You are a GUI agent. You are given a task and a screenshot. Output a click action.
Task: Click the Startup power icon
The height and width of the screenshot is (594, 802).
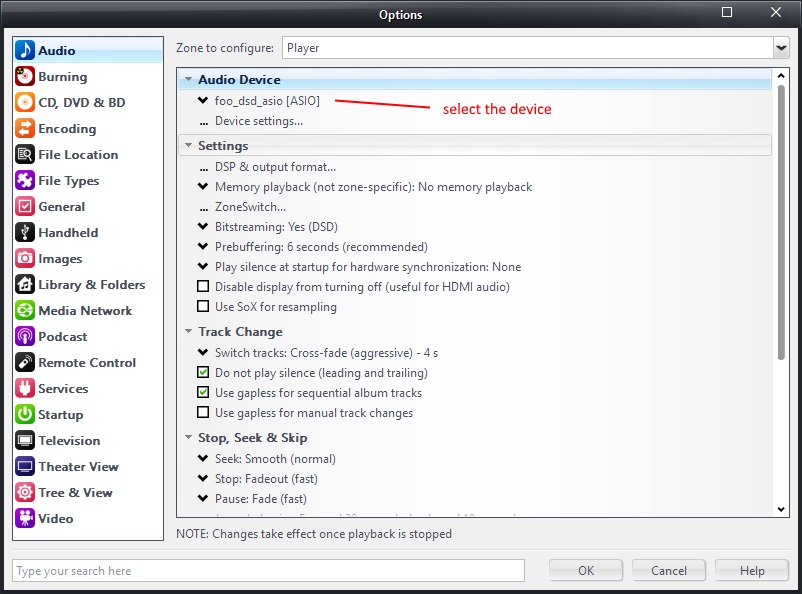(25, 415)
